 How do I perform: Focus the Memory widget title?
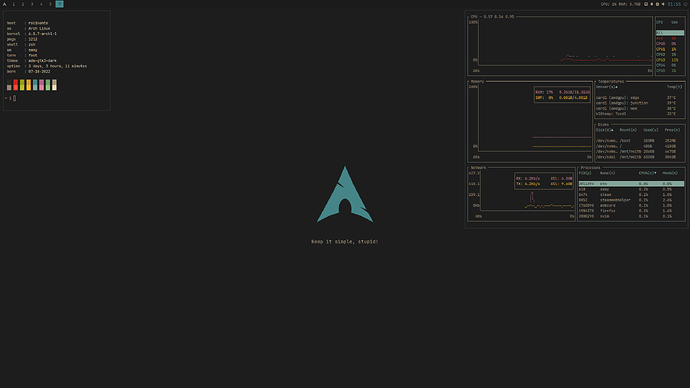click(x=477, y=82)
